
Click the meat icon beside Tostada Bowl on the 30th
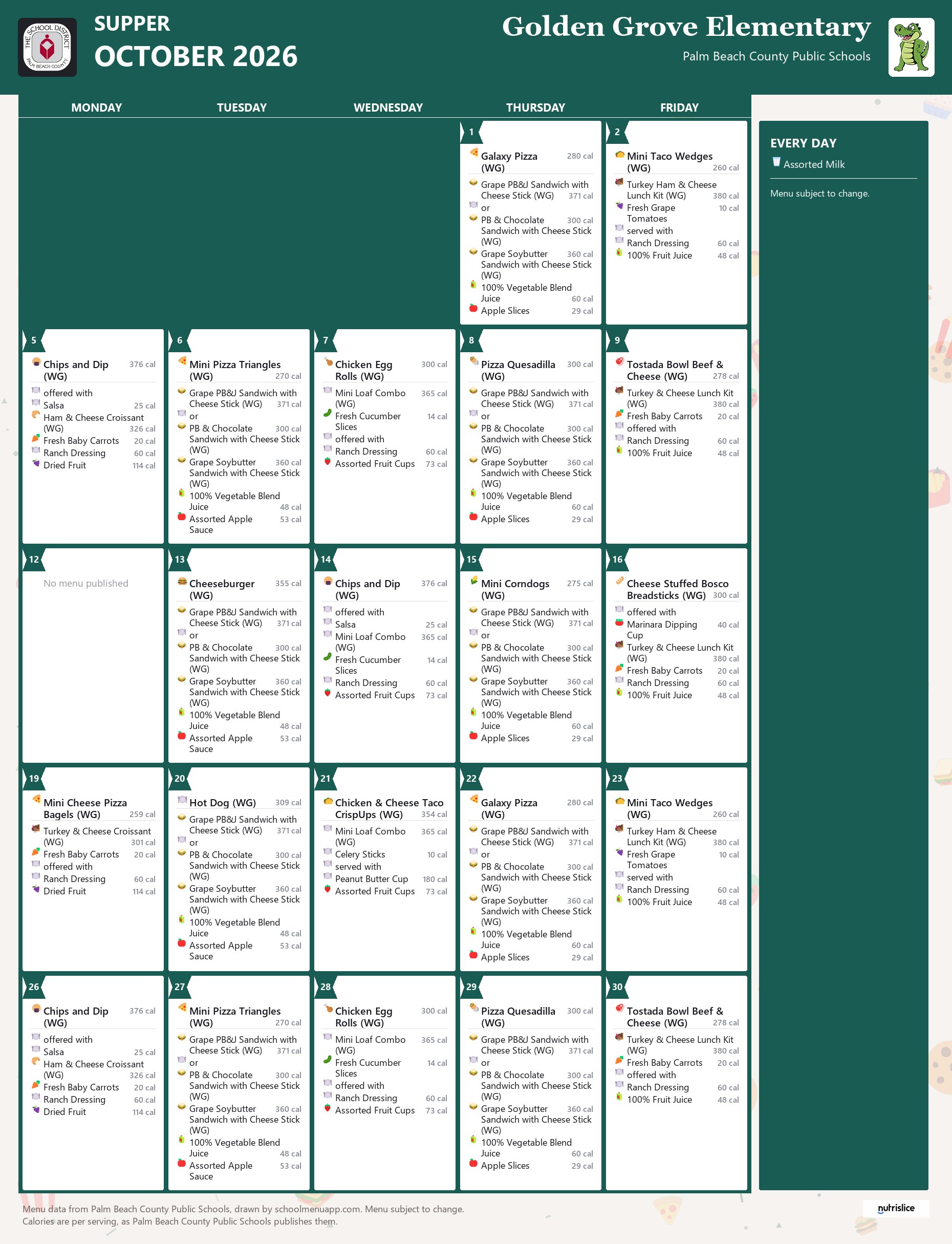click(619, 1007)
